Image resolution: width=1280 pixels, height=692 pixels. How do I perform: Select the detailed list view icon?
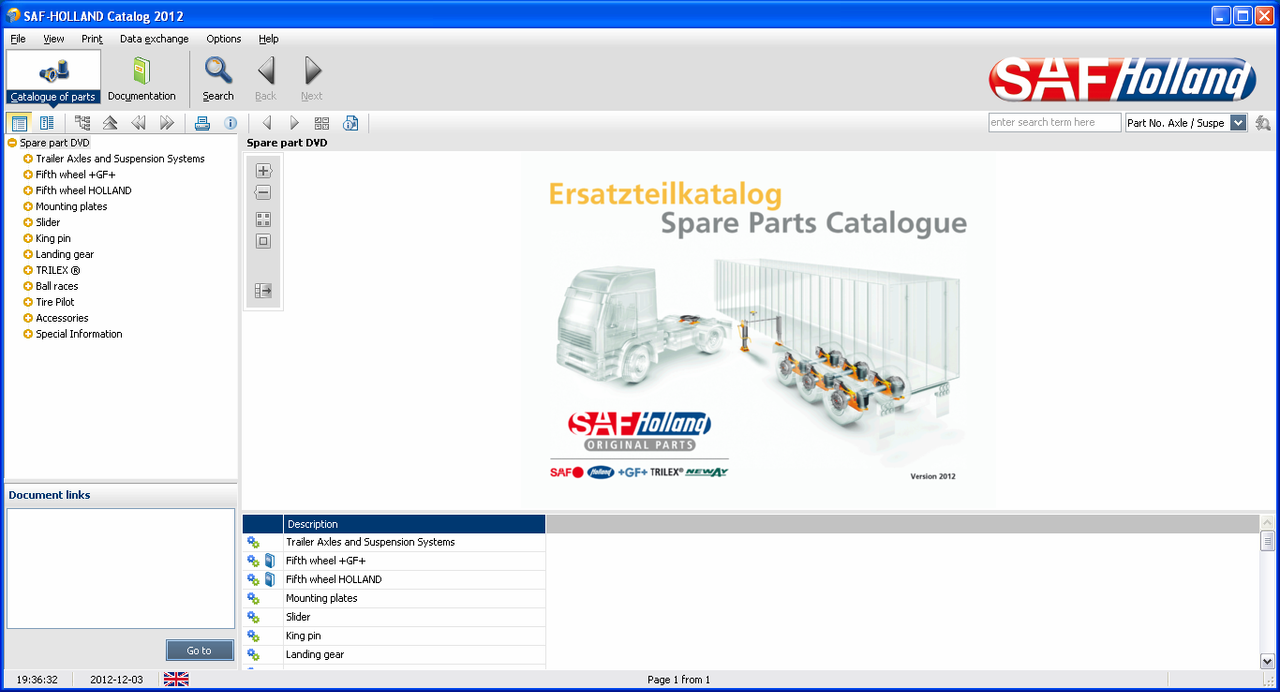46,123
